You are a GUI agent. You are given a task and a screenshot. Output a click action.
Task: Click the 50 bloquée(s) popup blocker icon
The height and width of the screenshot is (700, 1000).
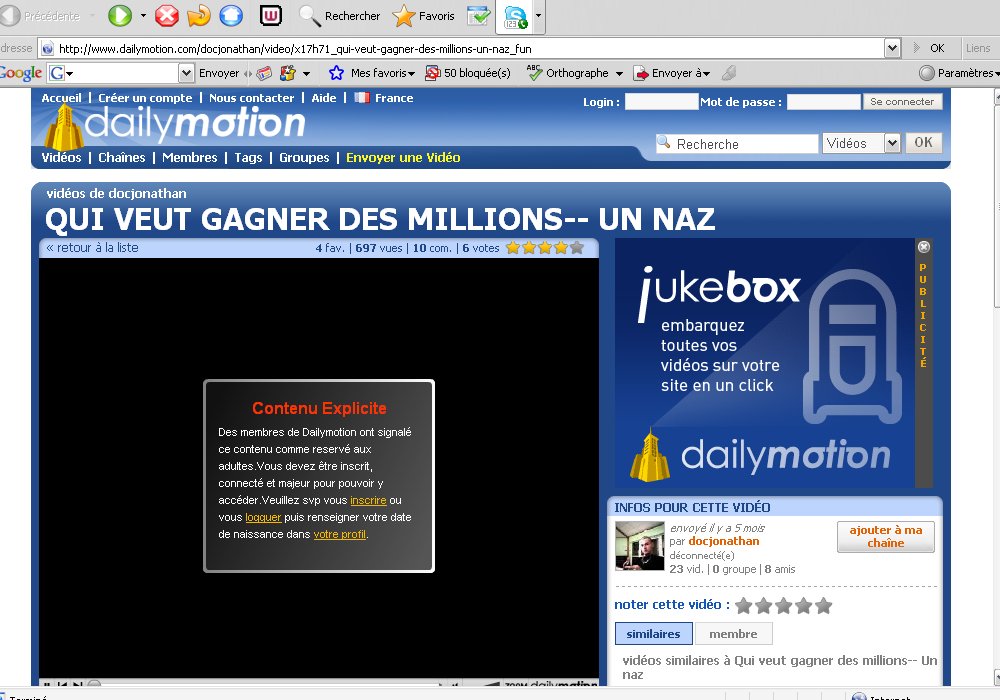[433, 73]
